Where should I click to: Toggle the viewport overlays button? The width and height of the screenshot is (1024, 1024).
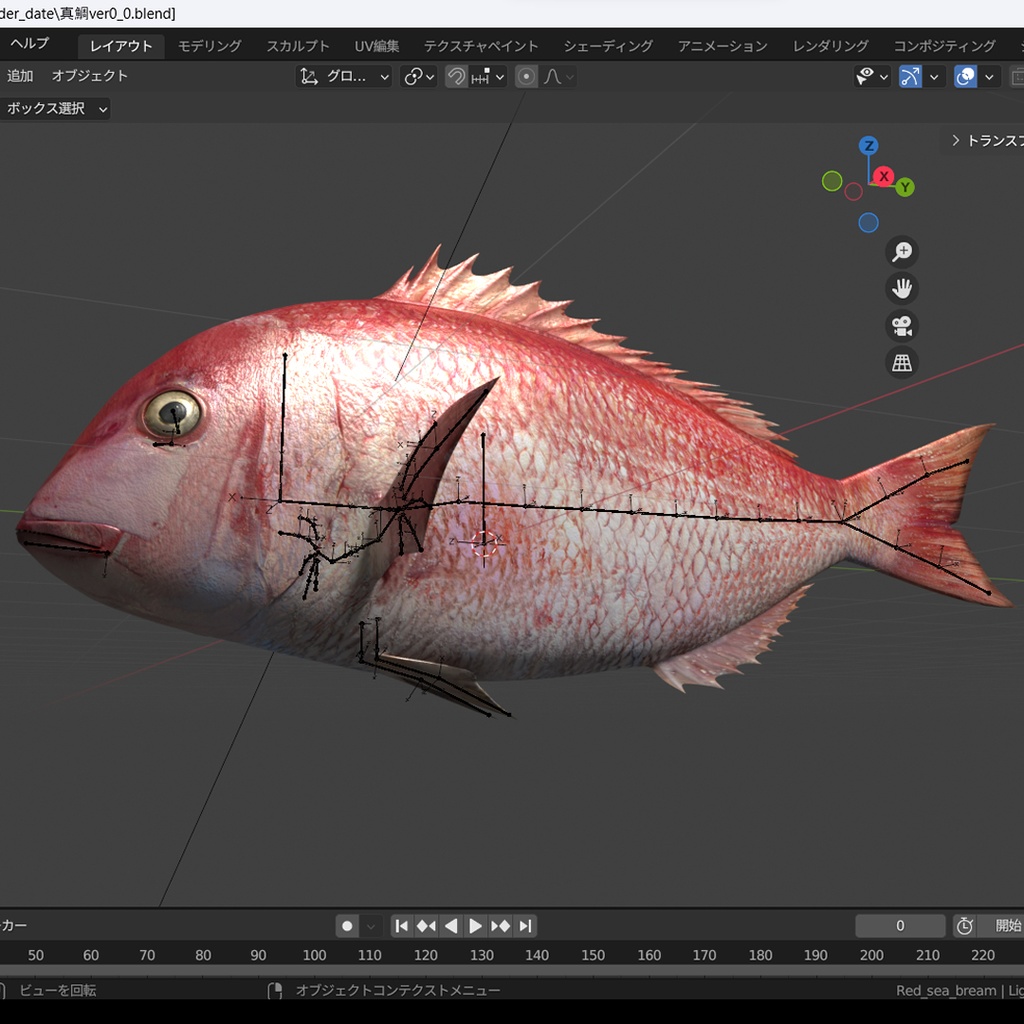click(966, 76)
